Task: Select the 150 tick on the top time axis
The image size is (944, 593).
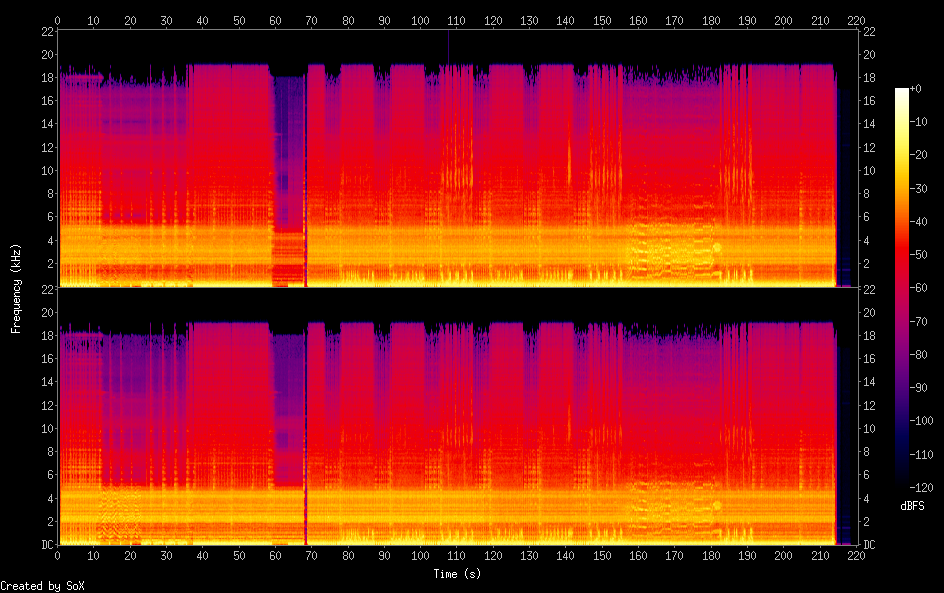Action: click(x=602, y=19)
